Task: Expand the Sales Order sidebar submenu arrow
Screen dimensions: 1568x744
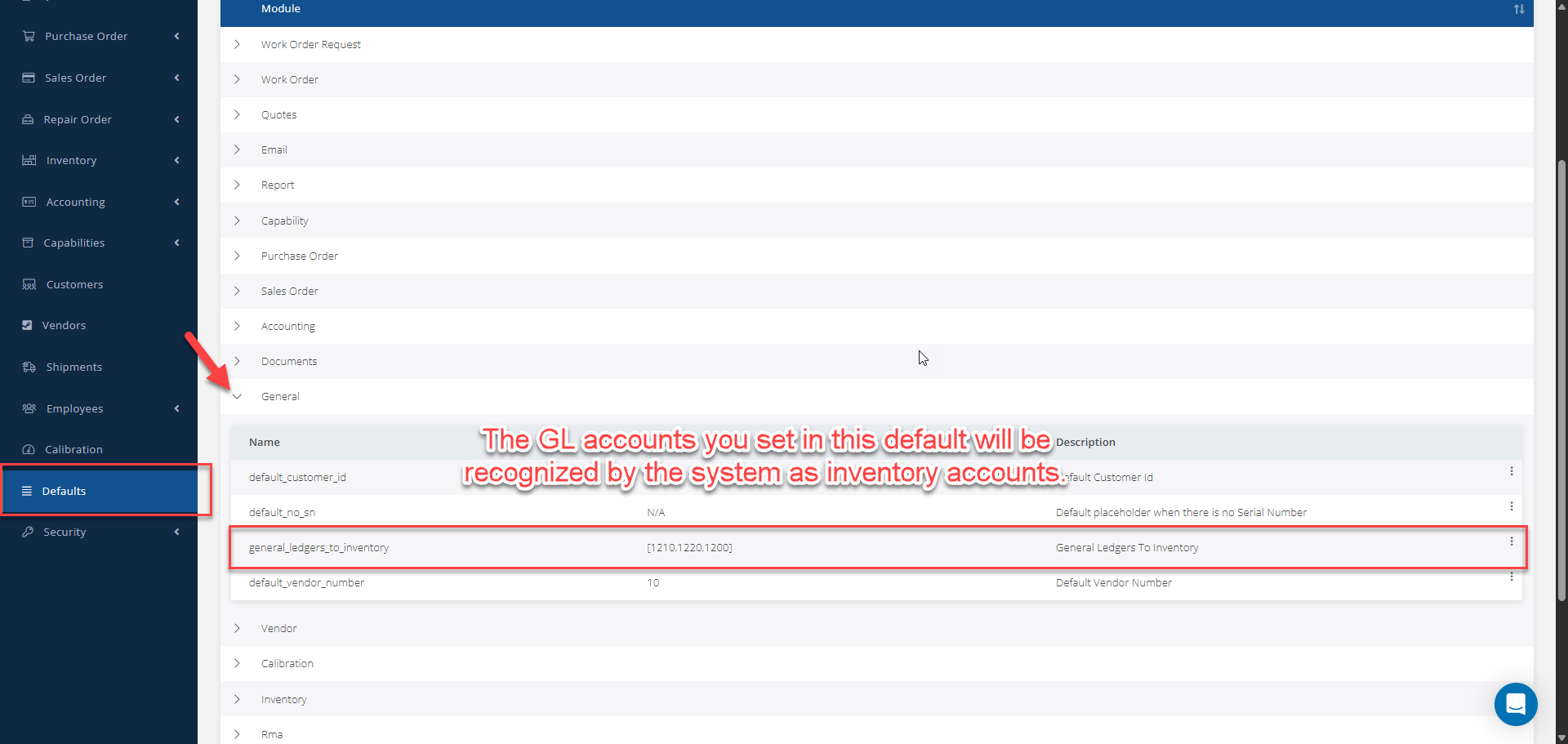Action: tap(176, 78)
